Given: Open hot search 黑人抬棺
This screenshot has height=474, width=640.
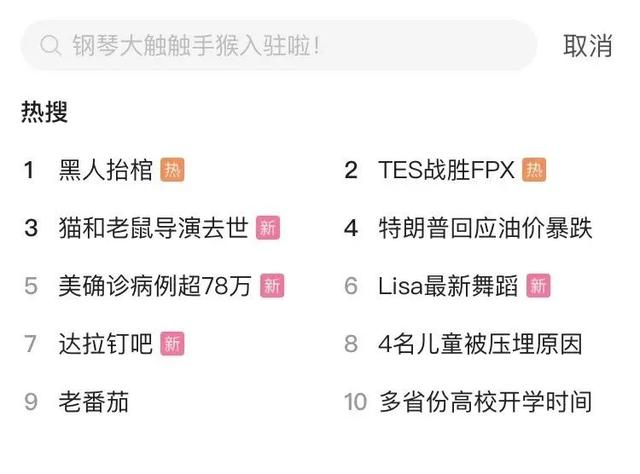Looking at the screenshot, I should point(105,170).
